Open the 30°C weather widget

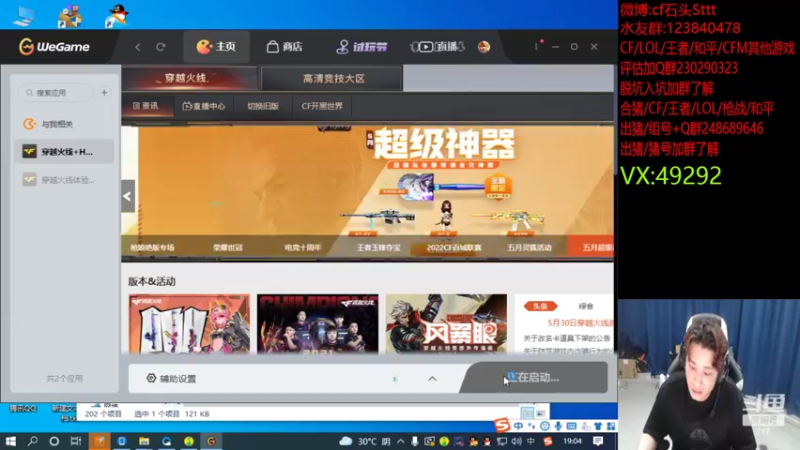pyautogui.click(x=365, y=441)
